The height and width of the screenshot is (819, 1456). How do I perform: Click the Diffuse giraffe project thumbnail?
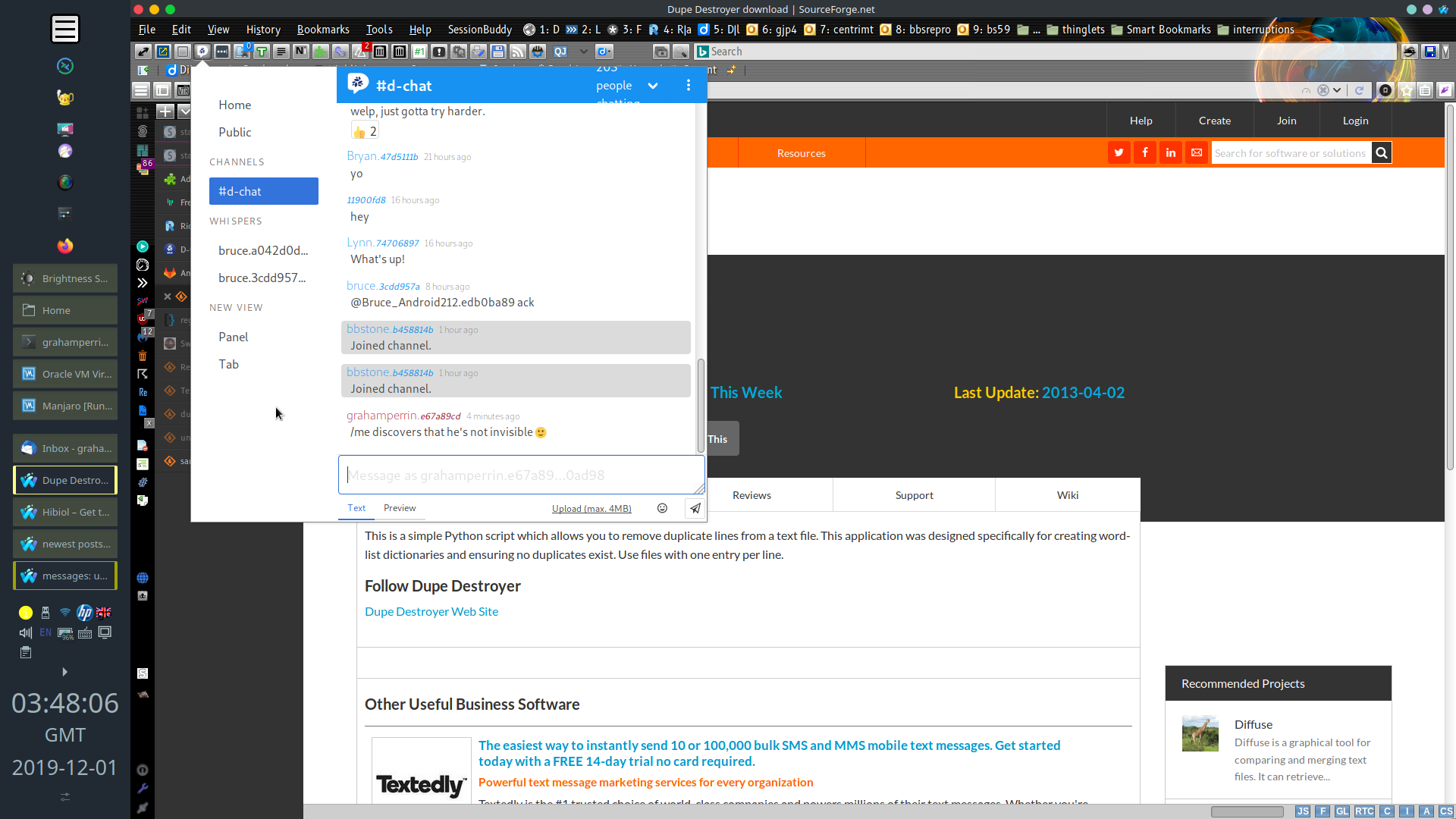tap(1200, 733)
